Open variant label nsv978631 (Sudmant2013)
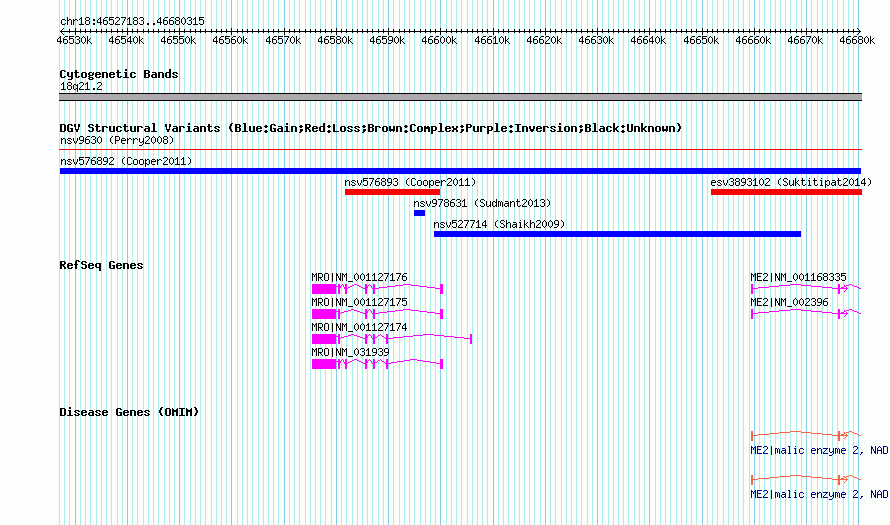 click(482, 203)
